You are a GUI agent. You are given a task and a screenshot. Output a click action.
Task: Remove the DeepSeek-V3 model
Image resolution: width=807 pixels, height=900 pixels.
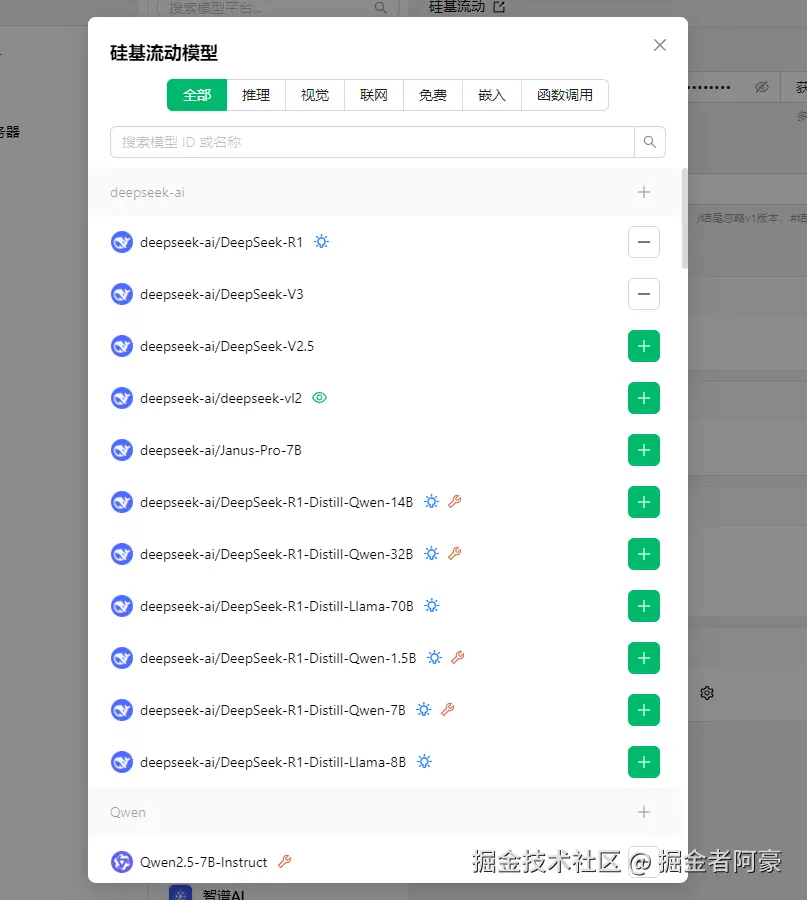tap(644, 294)
